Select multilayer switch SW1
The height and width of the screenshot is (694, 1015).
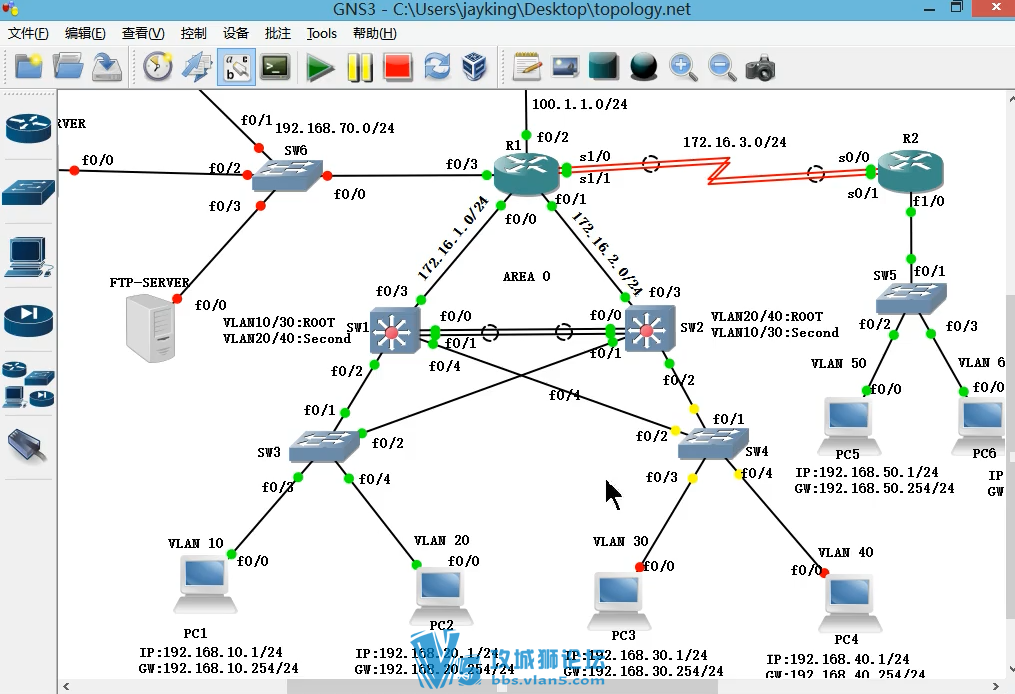coord(395,331)
